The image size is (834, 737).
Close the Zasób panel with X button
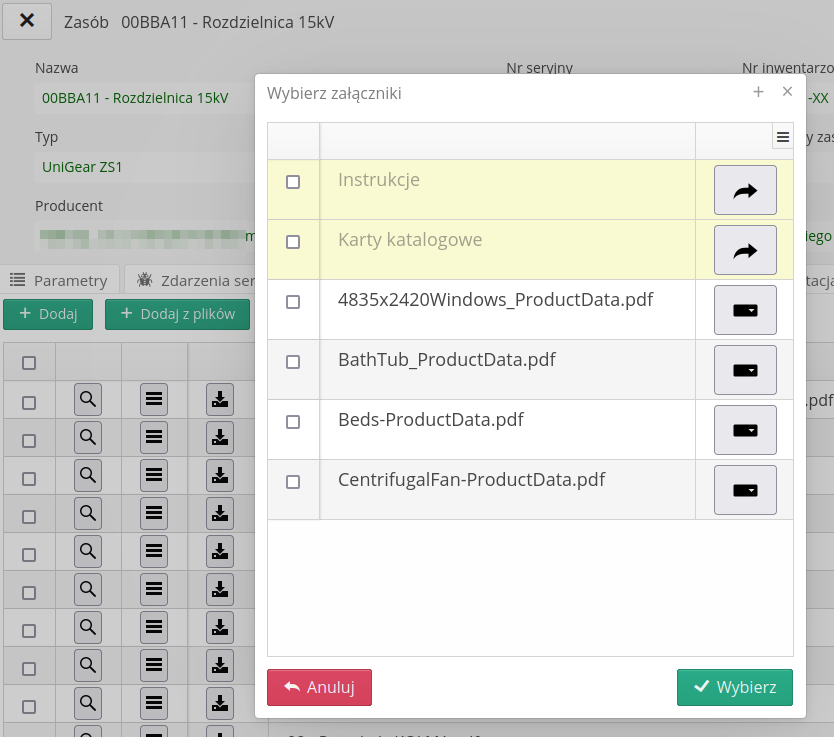point(27,20)
